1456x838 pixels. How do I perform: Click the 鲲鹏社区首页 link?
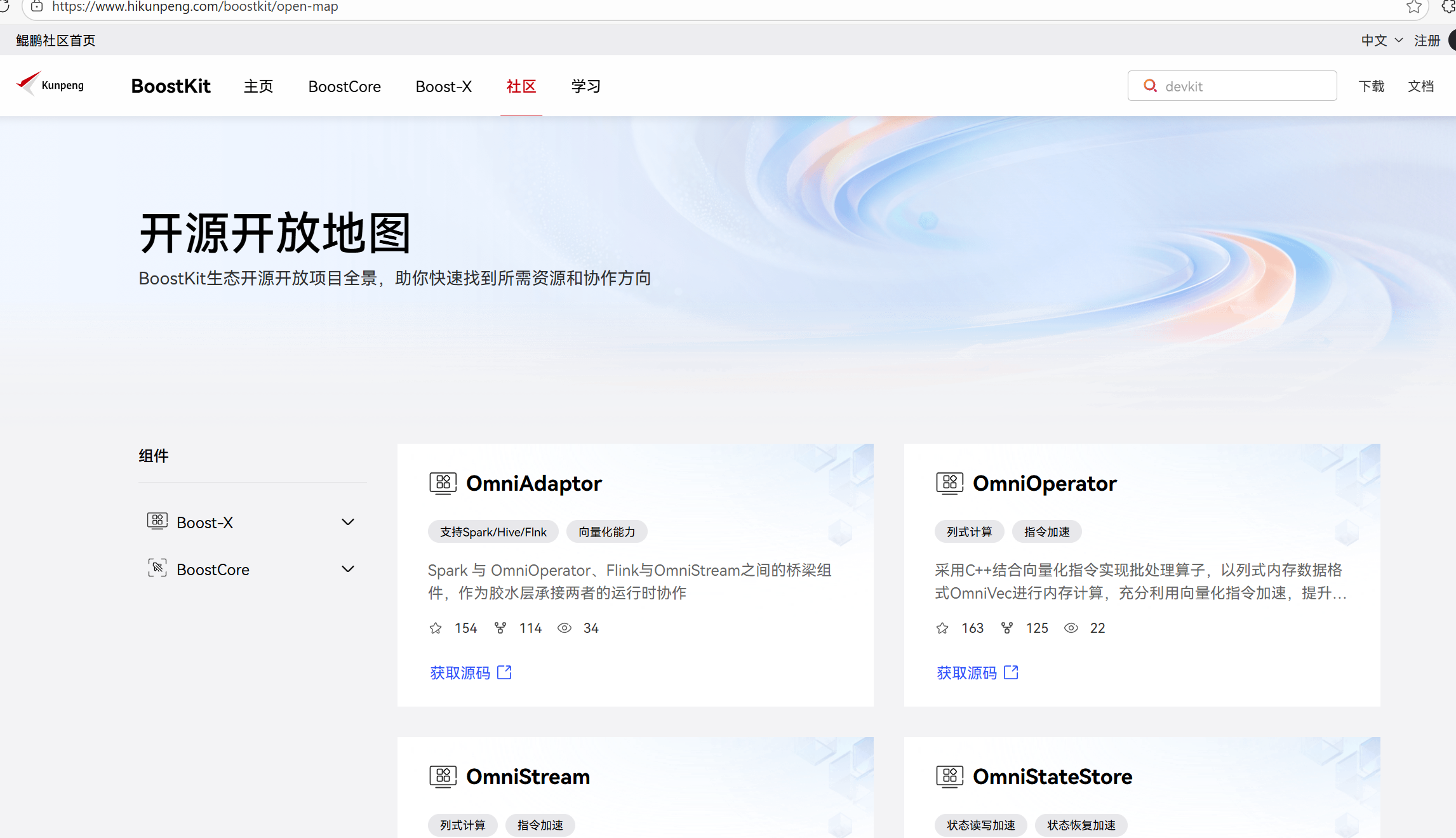[56, 41]
